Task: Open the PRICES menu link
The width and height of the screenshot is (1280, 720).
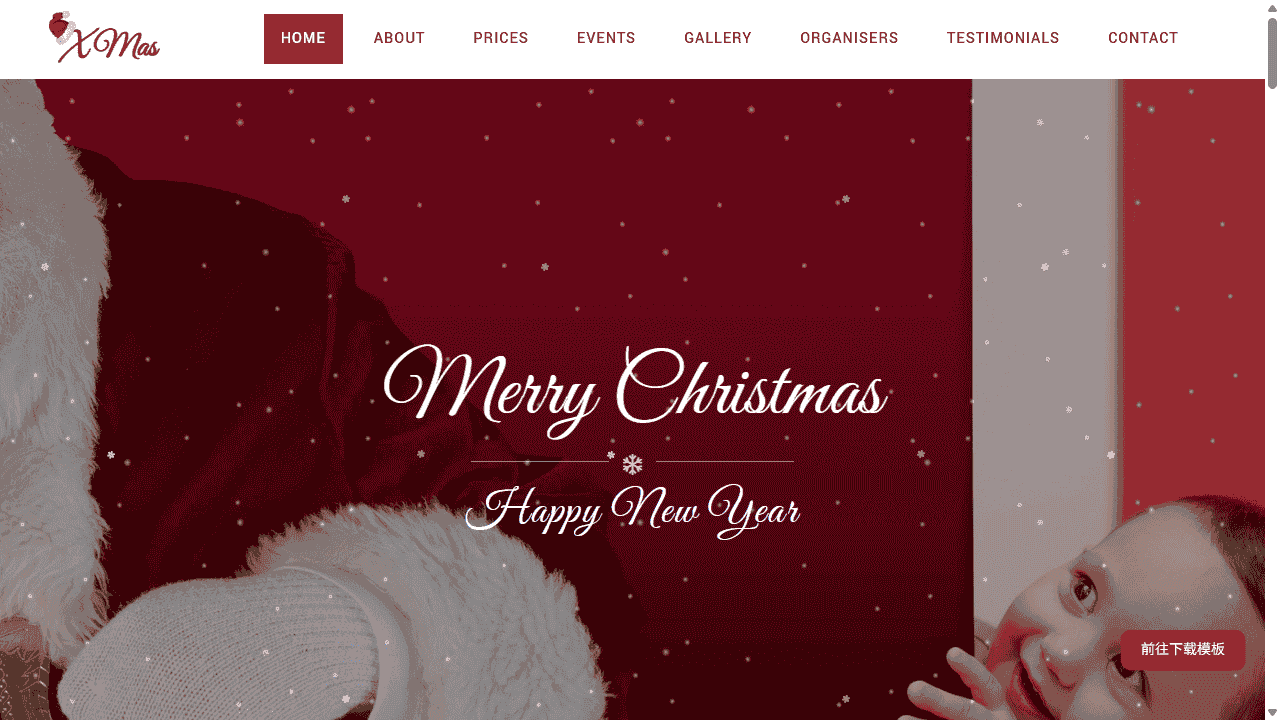Action: coord(501,38)
